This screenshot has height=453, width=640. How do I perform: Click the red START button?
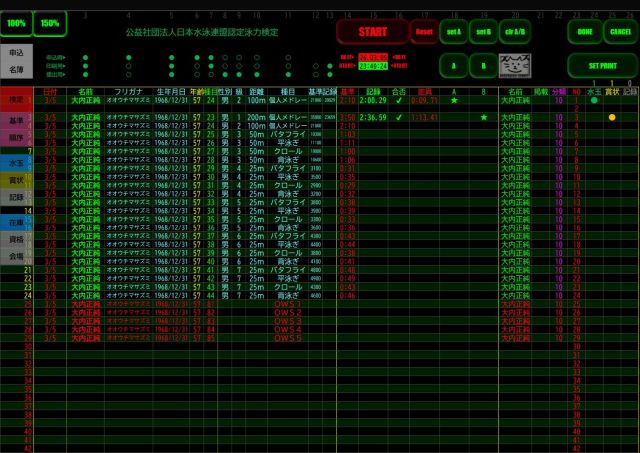point(372,31)
